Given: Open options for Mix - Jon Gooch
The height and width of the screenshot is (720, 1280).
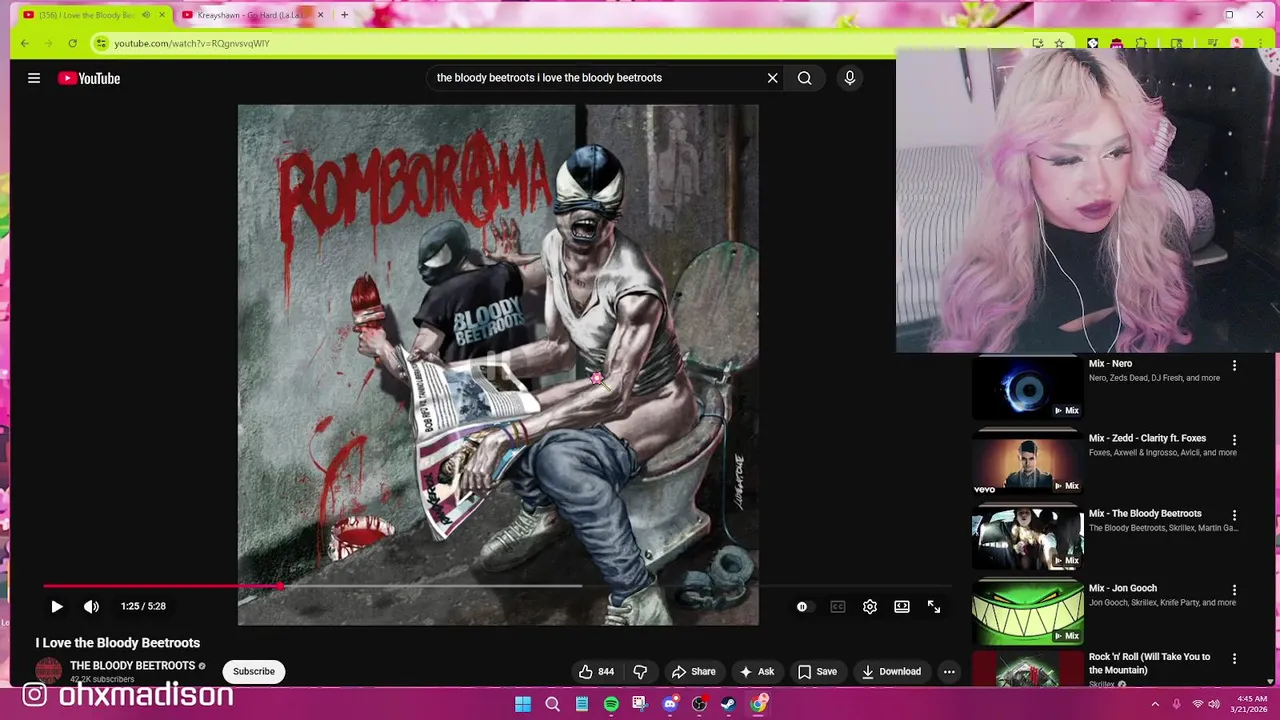Looking at the screenshot, I should pos(1234,590).
